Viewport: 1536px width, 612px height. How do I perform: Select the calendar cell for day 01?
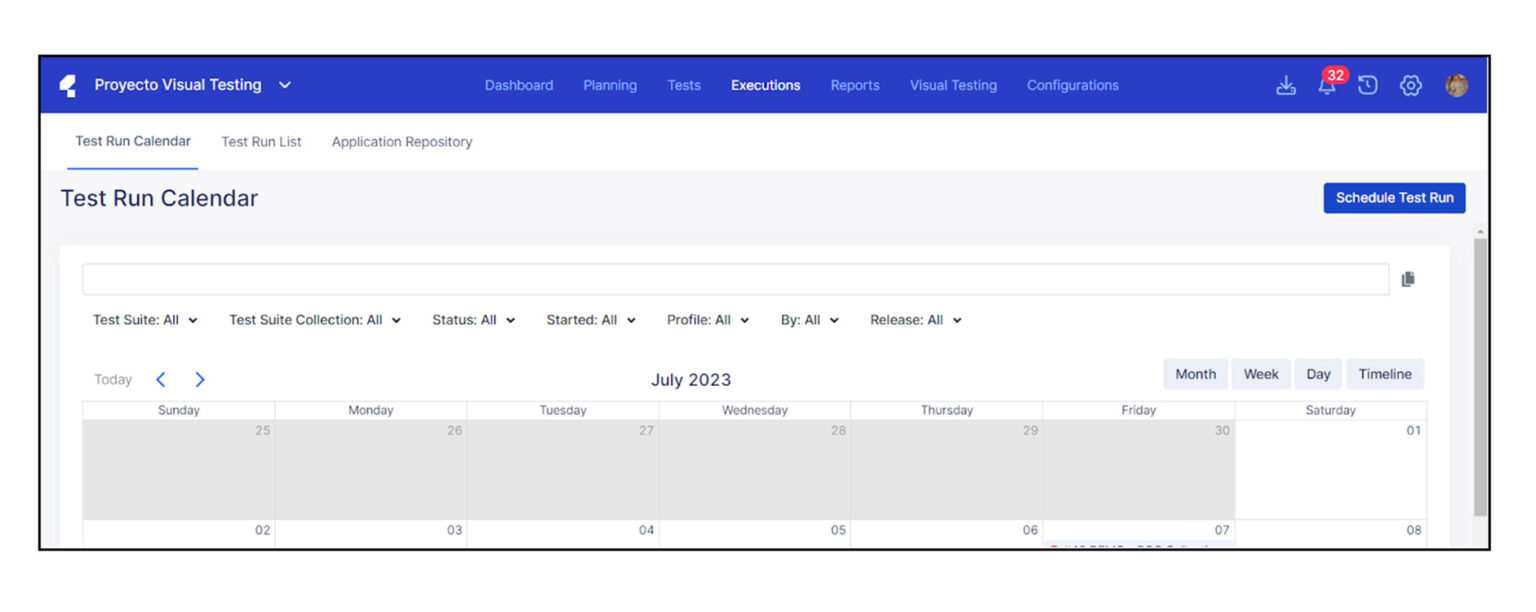[1330, 470]
